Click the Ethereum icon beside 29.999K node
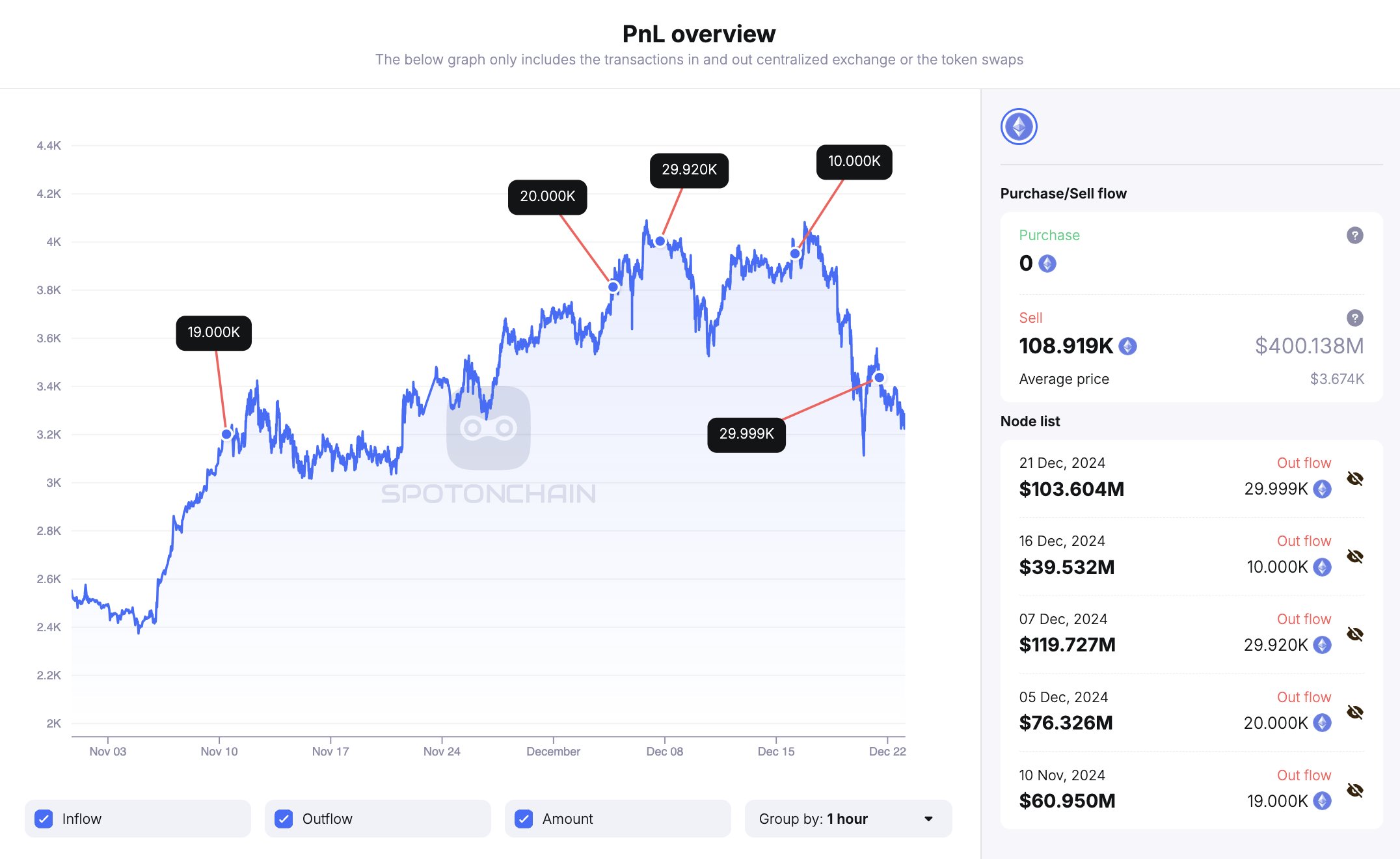Viewport: 1400px width, 859px height. point(1322,489)
